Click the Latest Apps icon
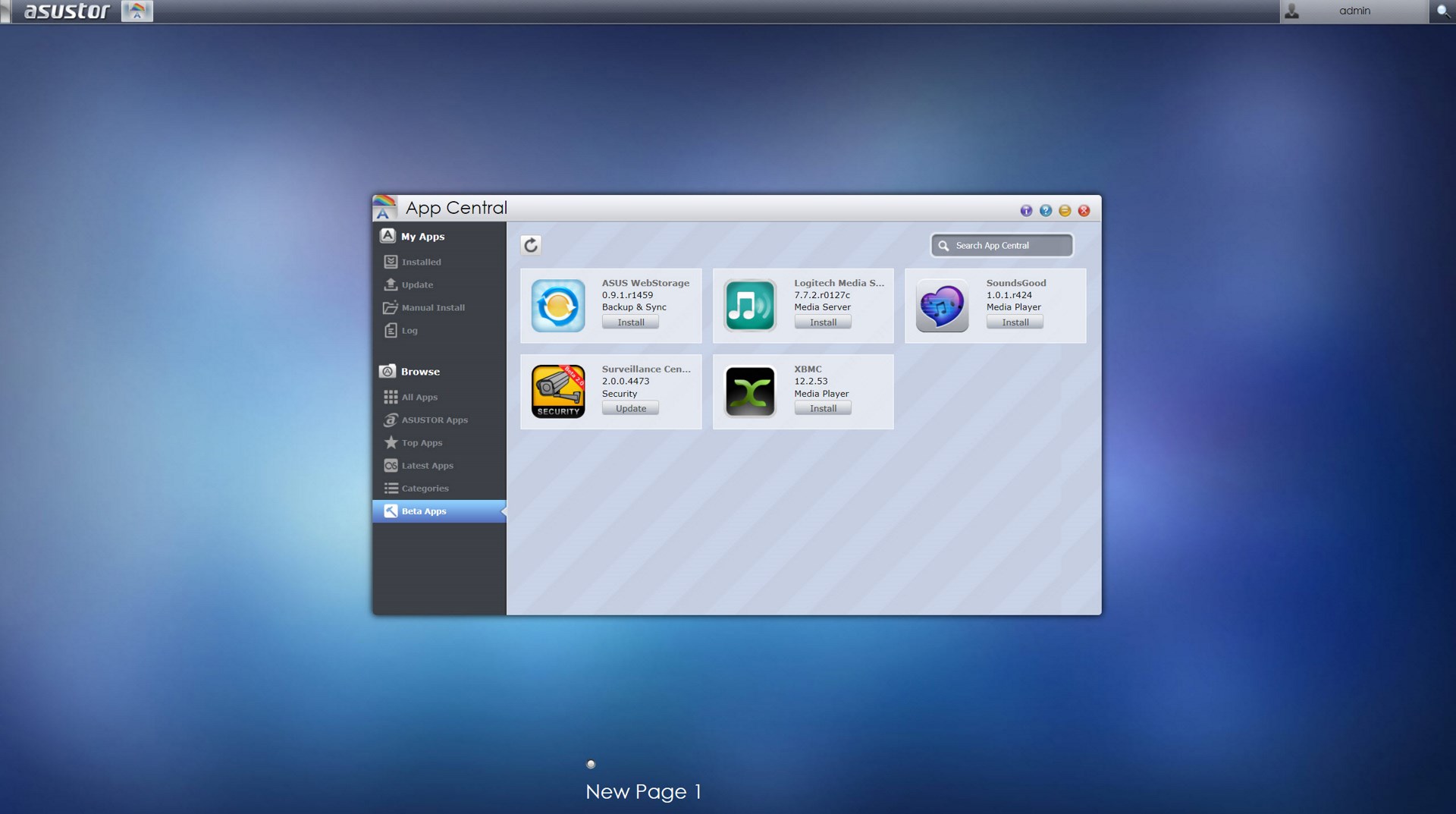Image resolution: width=1456 pixels, height=814 pixels. (x=391, y=465)
